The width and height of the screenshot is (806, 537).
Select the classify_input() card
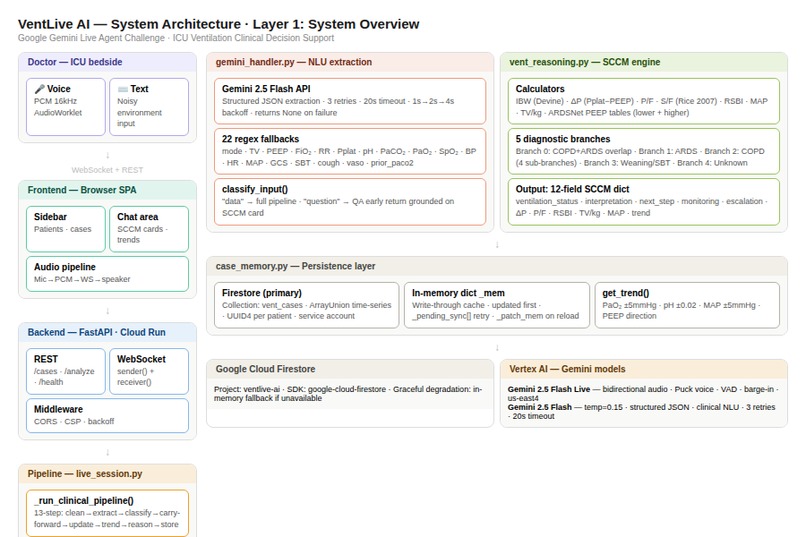(350, 201)
